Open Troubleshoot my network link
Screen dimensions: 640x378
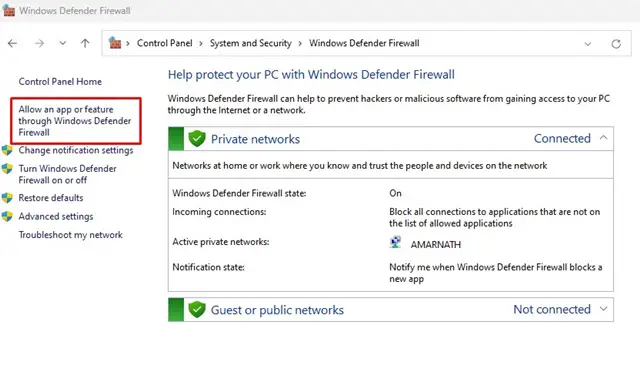pos(71,235)
